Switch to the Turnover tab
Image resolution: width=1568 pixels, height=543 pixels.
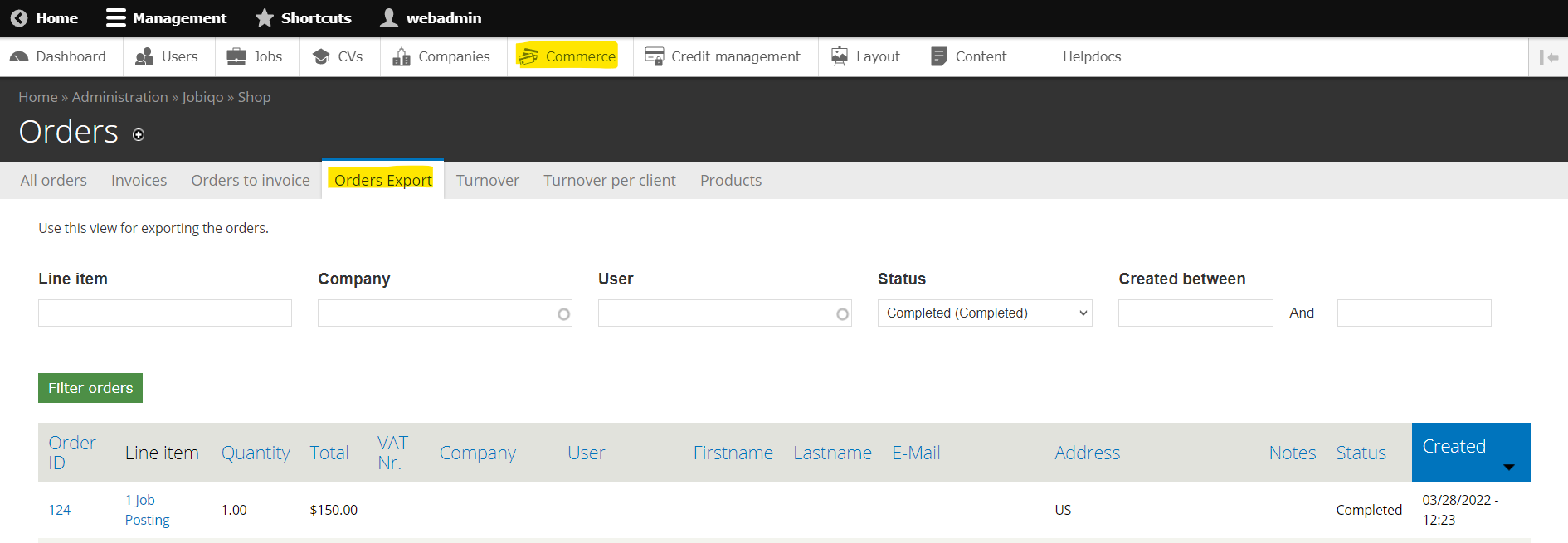487,181
